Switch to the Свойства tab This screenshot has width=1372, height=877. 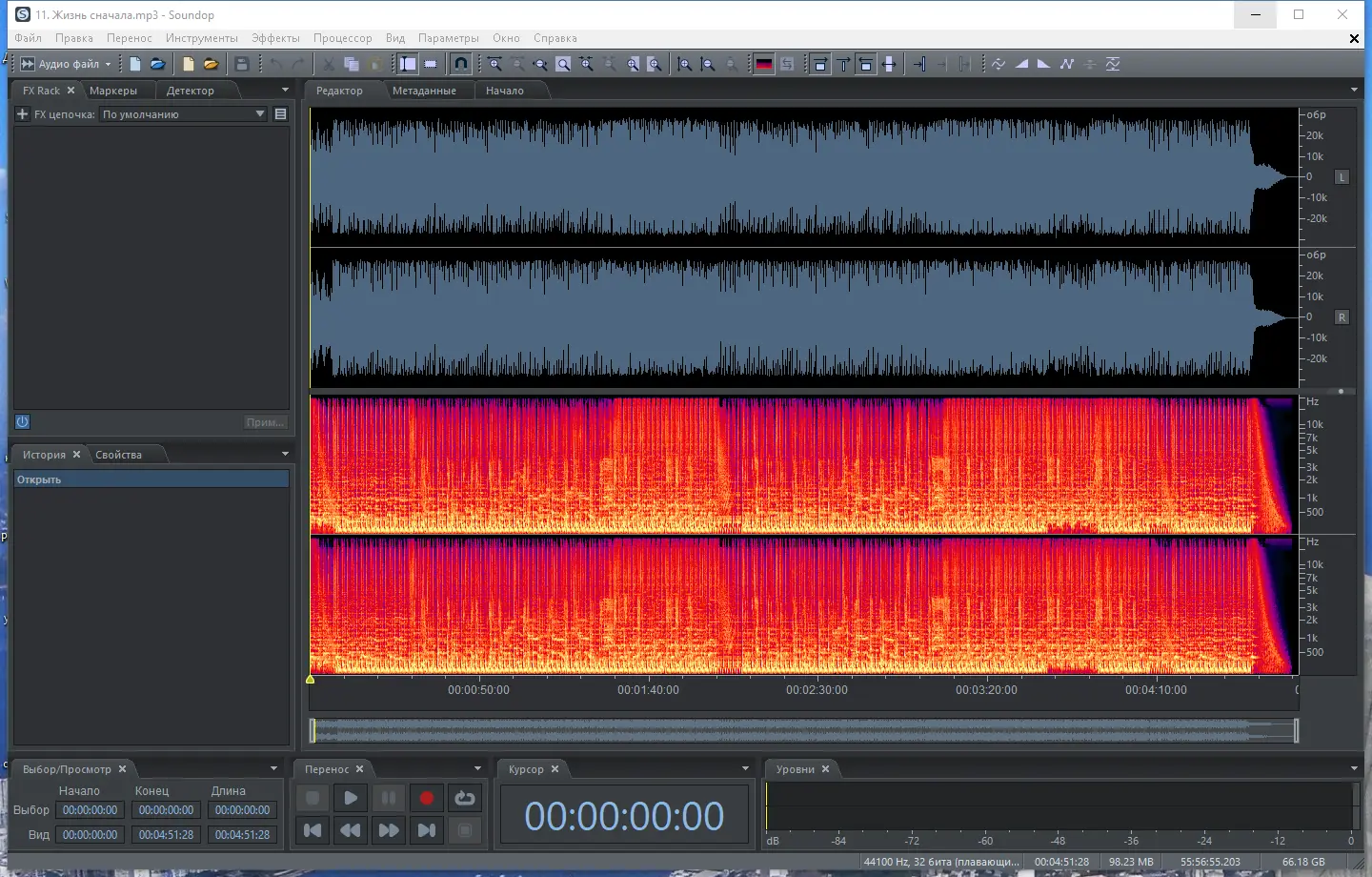118,455
